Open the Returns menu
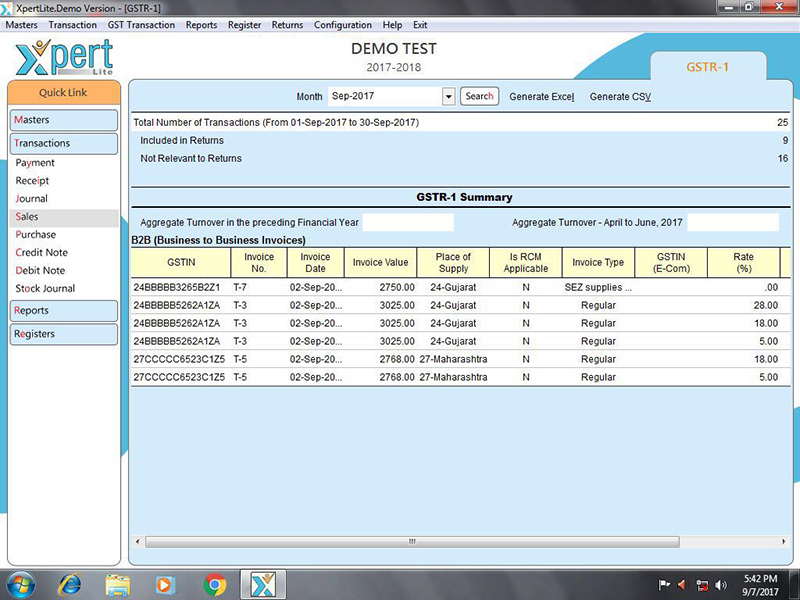 coord(287,25)
